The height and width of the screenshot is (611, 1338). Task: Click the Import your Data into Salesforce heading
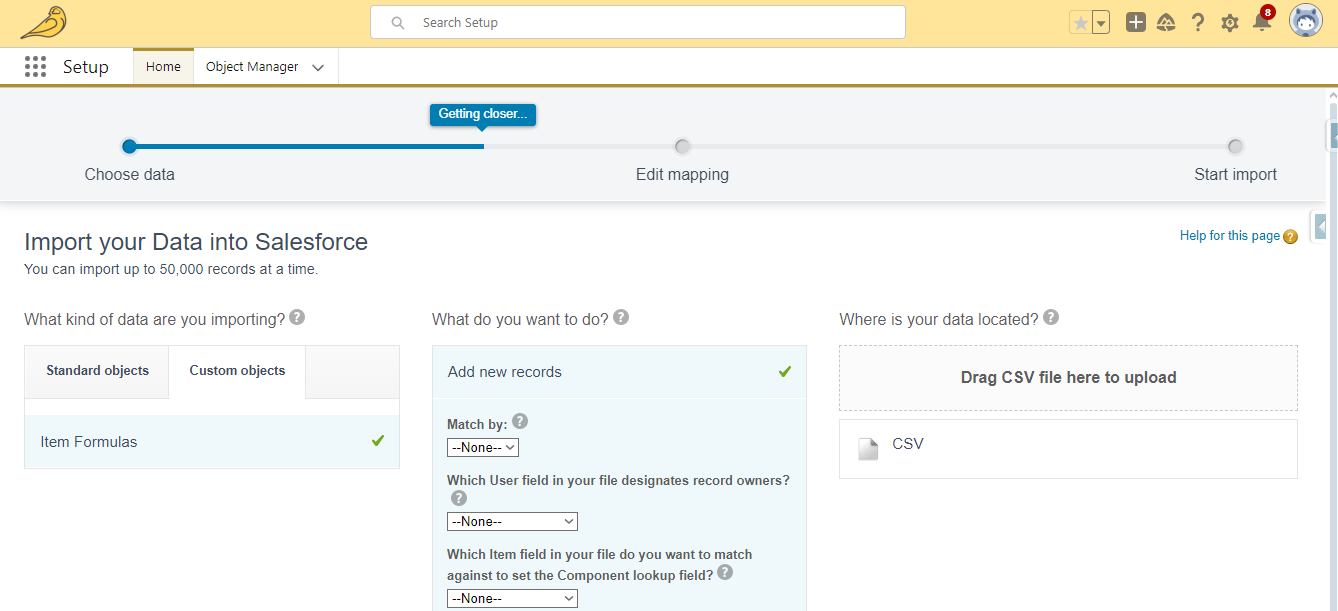click(196, 242)
